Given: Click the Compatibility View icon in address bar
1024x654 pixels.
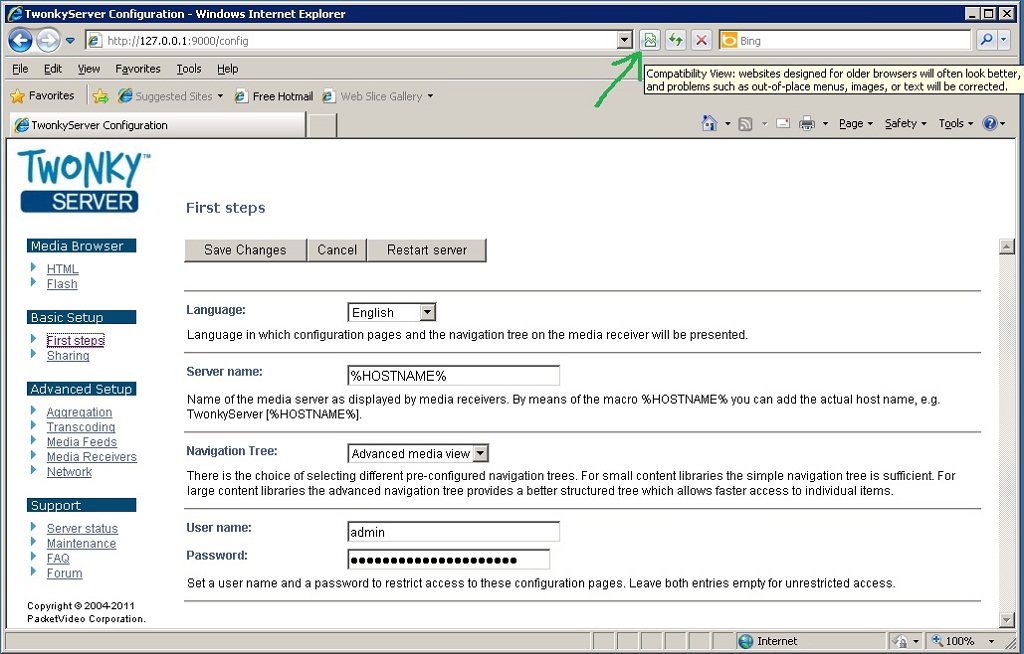Looking at the screenshot, I should pos(650,39).
